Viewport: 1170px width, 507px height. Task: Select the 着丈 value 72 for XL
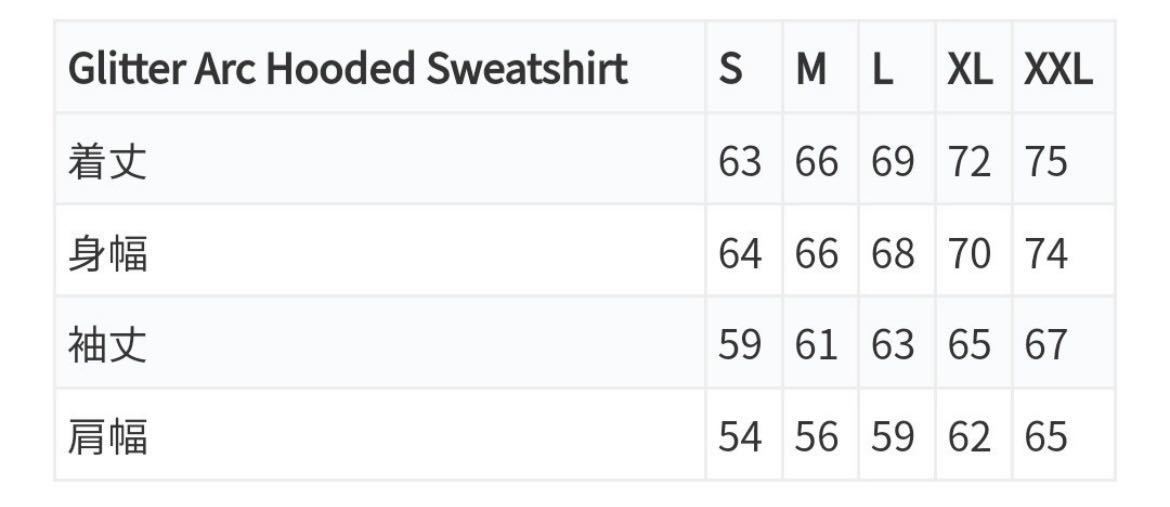[x=969, y=161]
